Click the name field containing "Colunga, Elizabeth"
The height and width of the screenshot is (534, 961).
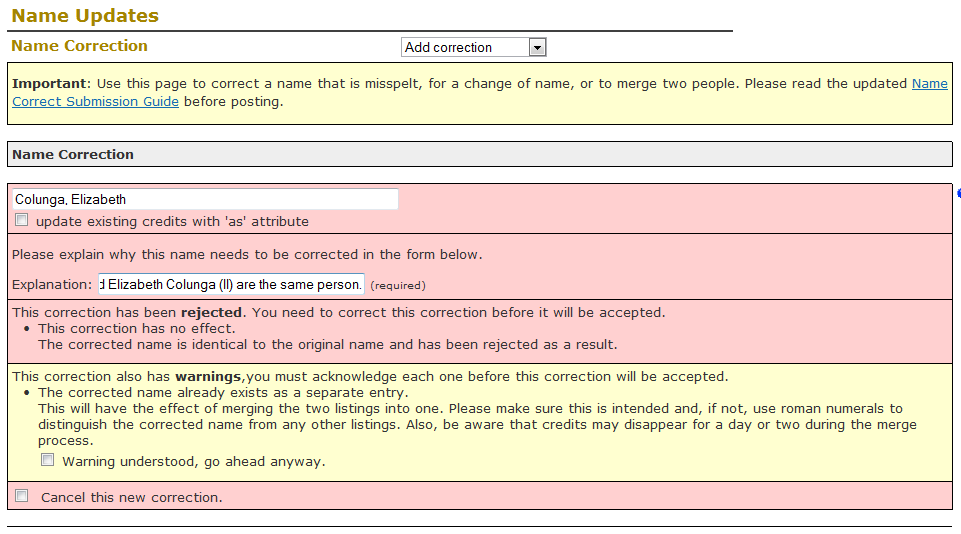coord(205,199)
